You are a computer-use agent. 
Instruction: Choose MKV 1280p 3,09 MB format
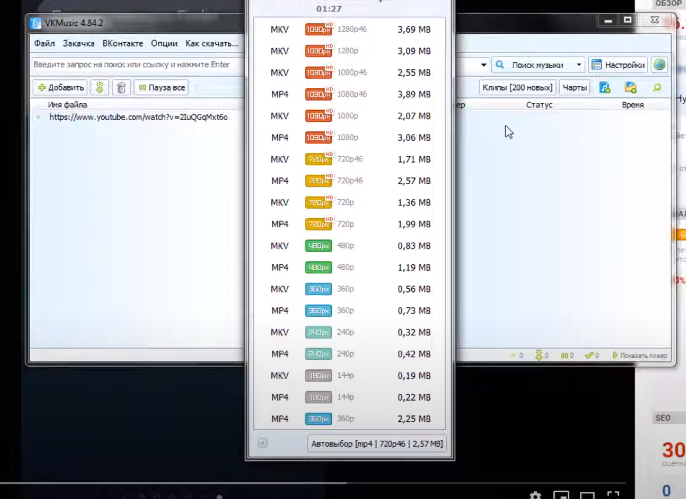[350, 51]
